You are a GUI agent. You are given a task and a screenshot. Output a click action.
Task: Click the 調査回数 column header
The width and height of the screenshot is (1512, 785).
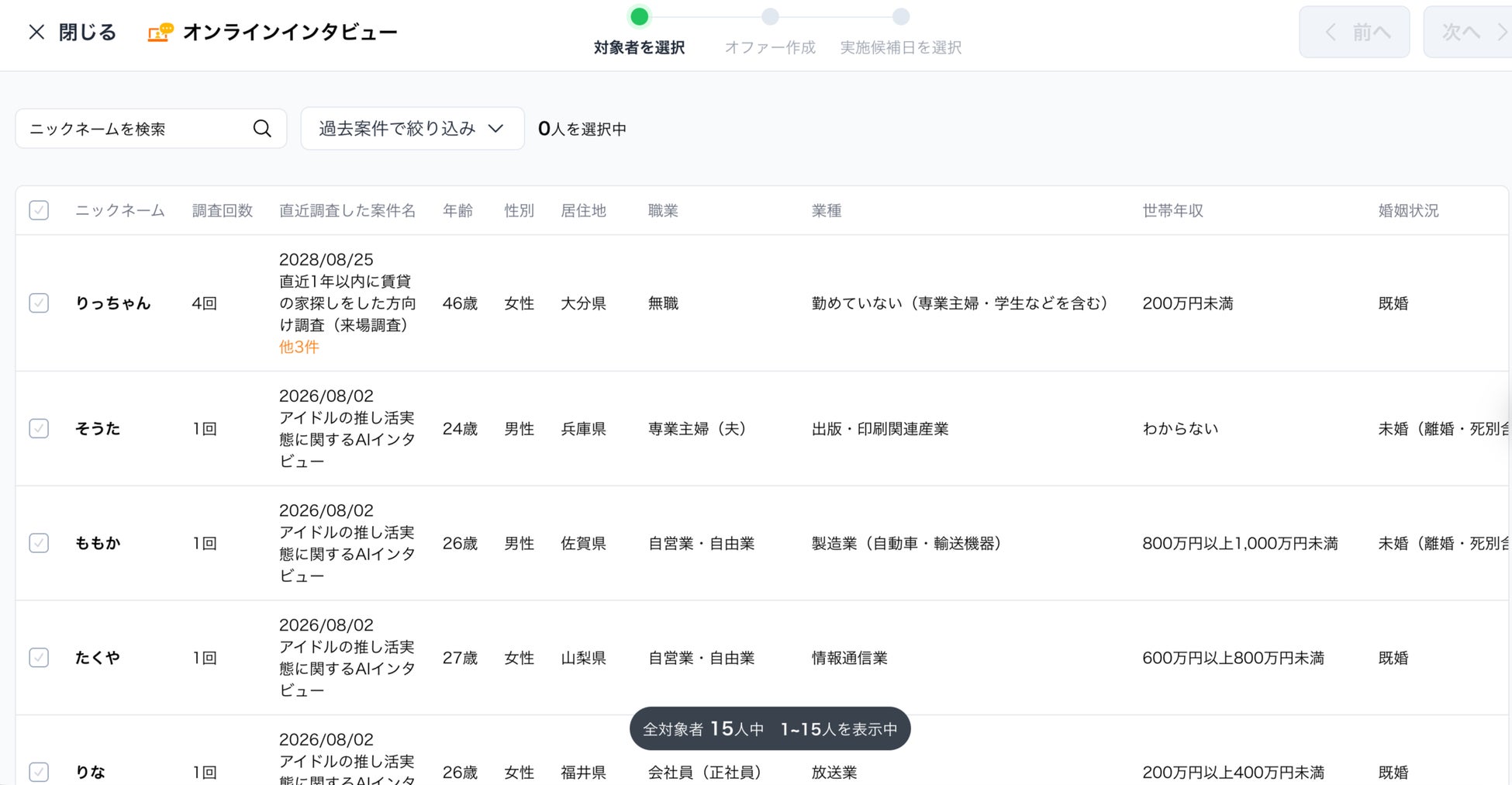pyautogui.click(x=223, y=210)
